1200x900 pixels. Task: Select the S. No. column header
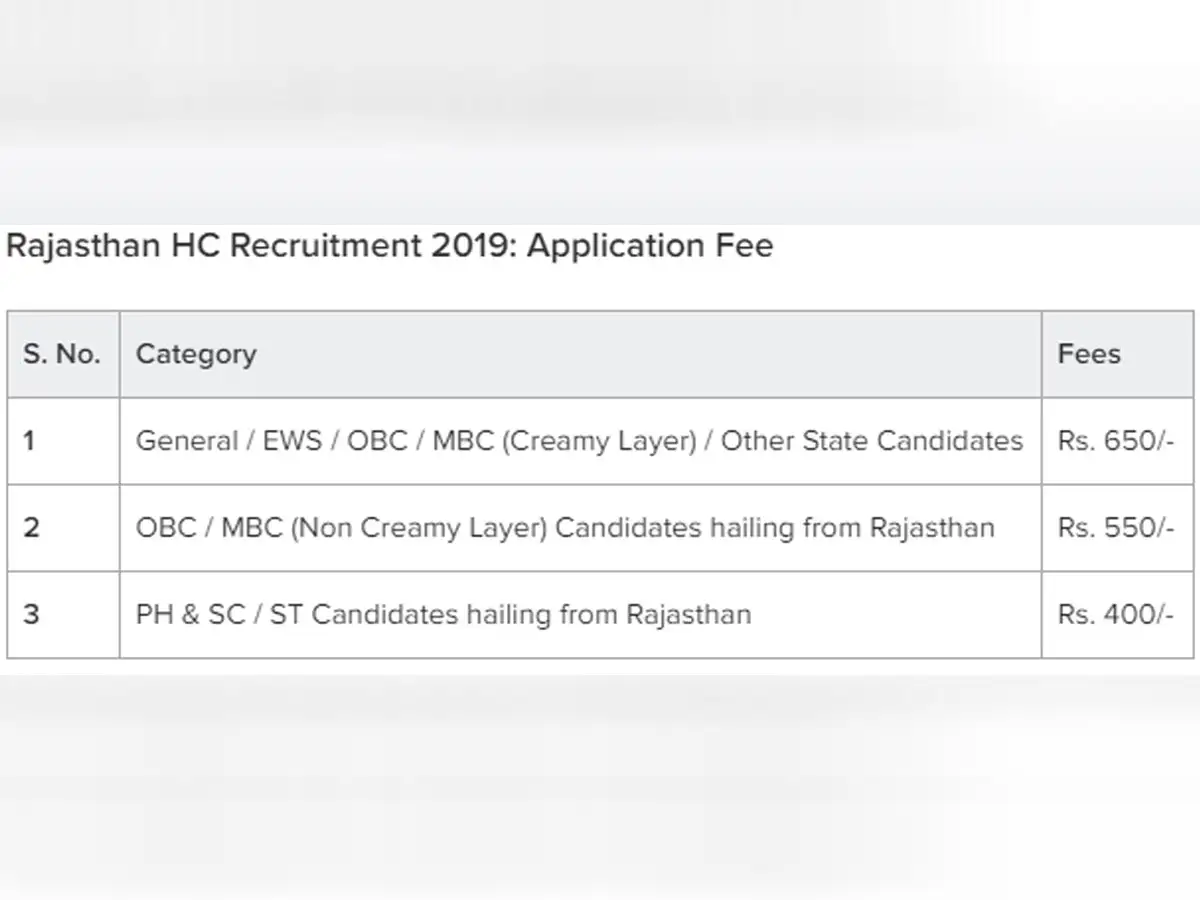[62, 354]
